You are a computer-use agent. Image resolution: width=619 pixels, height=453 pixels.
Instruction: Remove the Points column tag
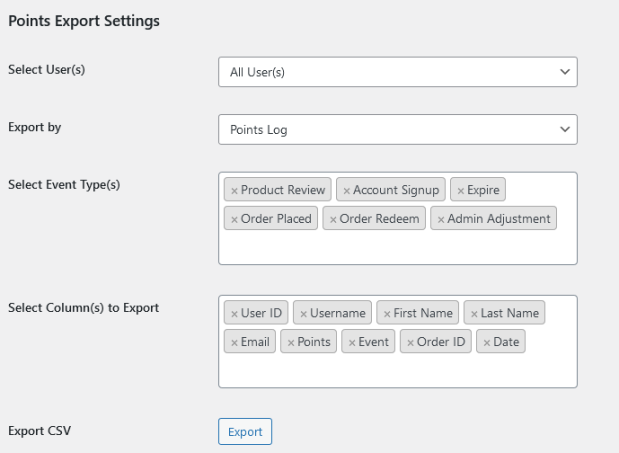pyautogui.click(x=290, y=342)
